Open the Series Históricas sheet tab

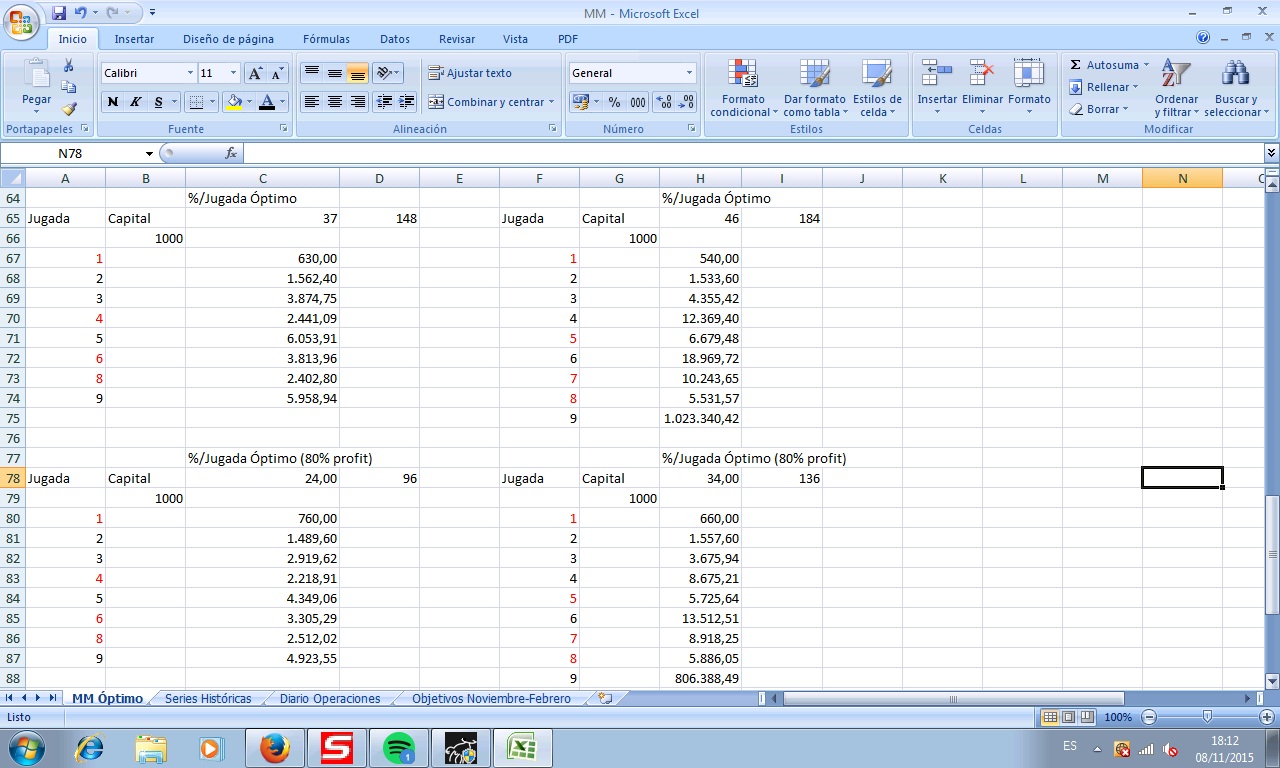click(208, 698)
